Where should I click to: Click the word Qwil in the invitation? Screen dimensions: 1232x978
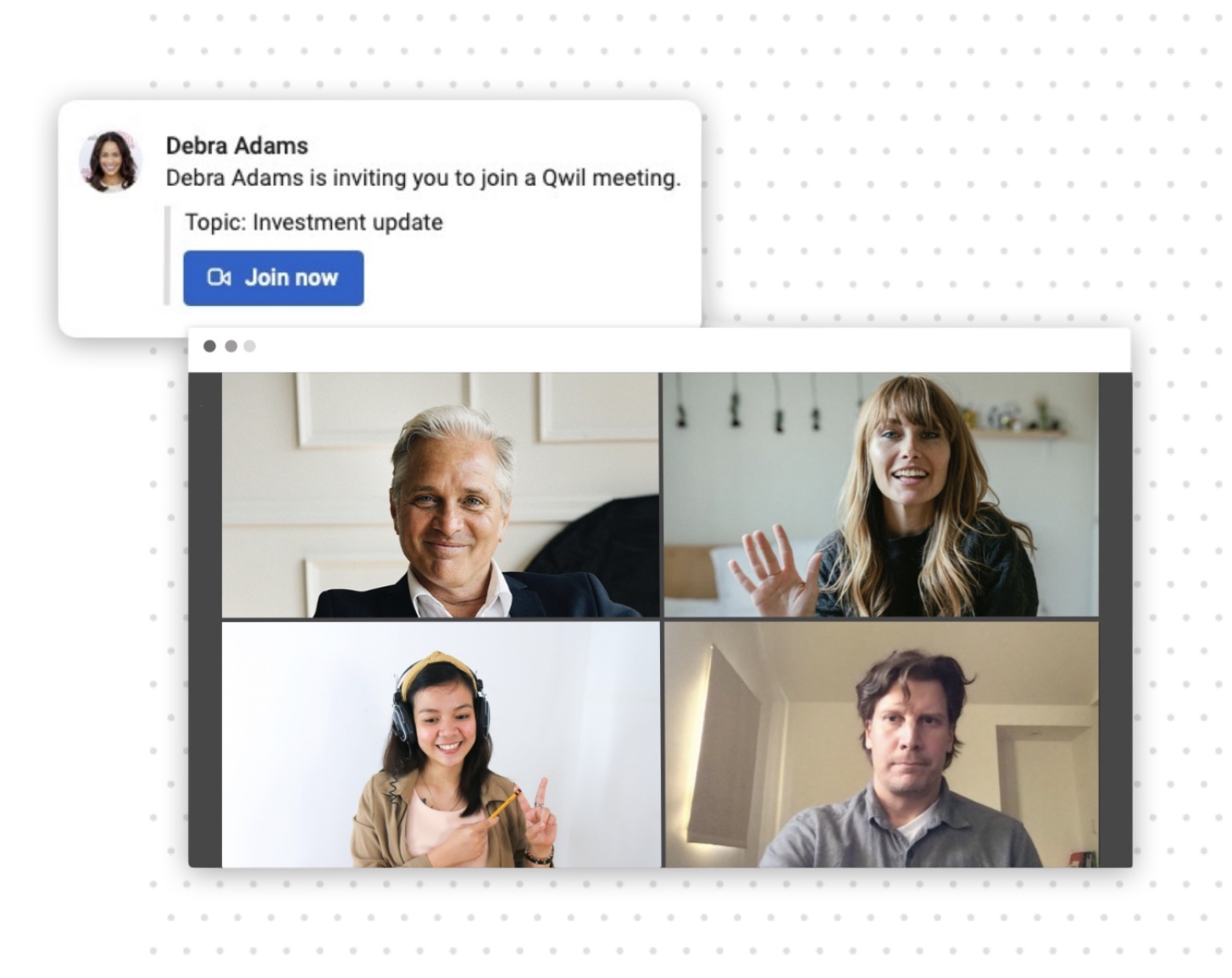563,178
